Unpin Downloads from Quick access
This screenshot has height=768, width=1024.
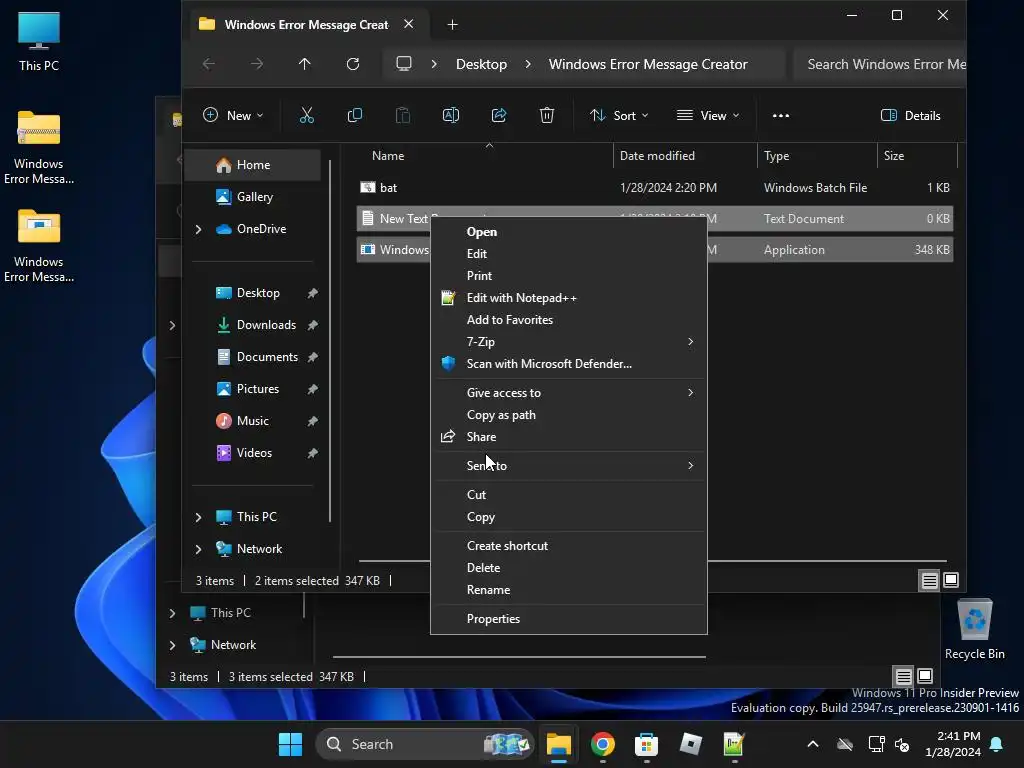[313, 325]
